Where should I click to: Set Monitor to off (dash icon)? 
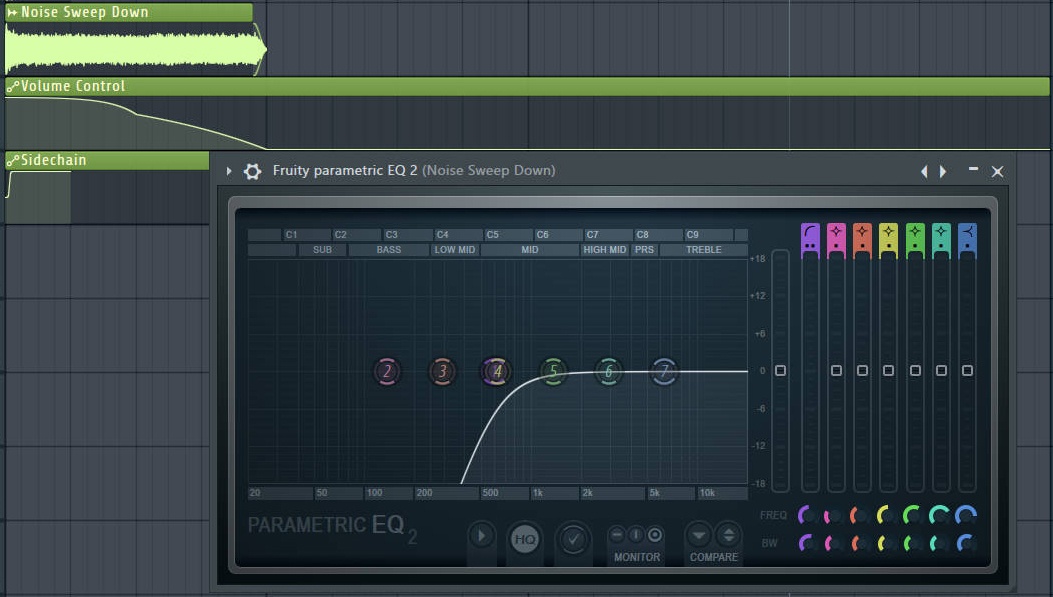click(x=616, y=535)
